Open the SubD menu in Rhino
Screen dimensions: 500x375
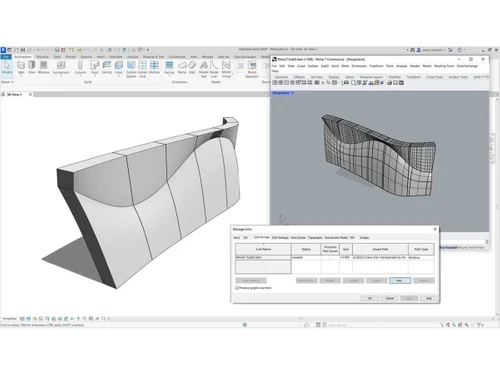coord(325,66)
